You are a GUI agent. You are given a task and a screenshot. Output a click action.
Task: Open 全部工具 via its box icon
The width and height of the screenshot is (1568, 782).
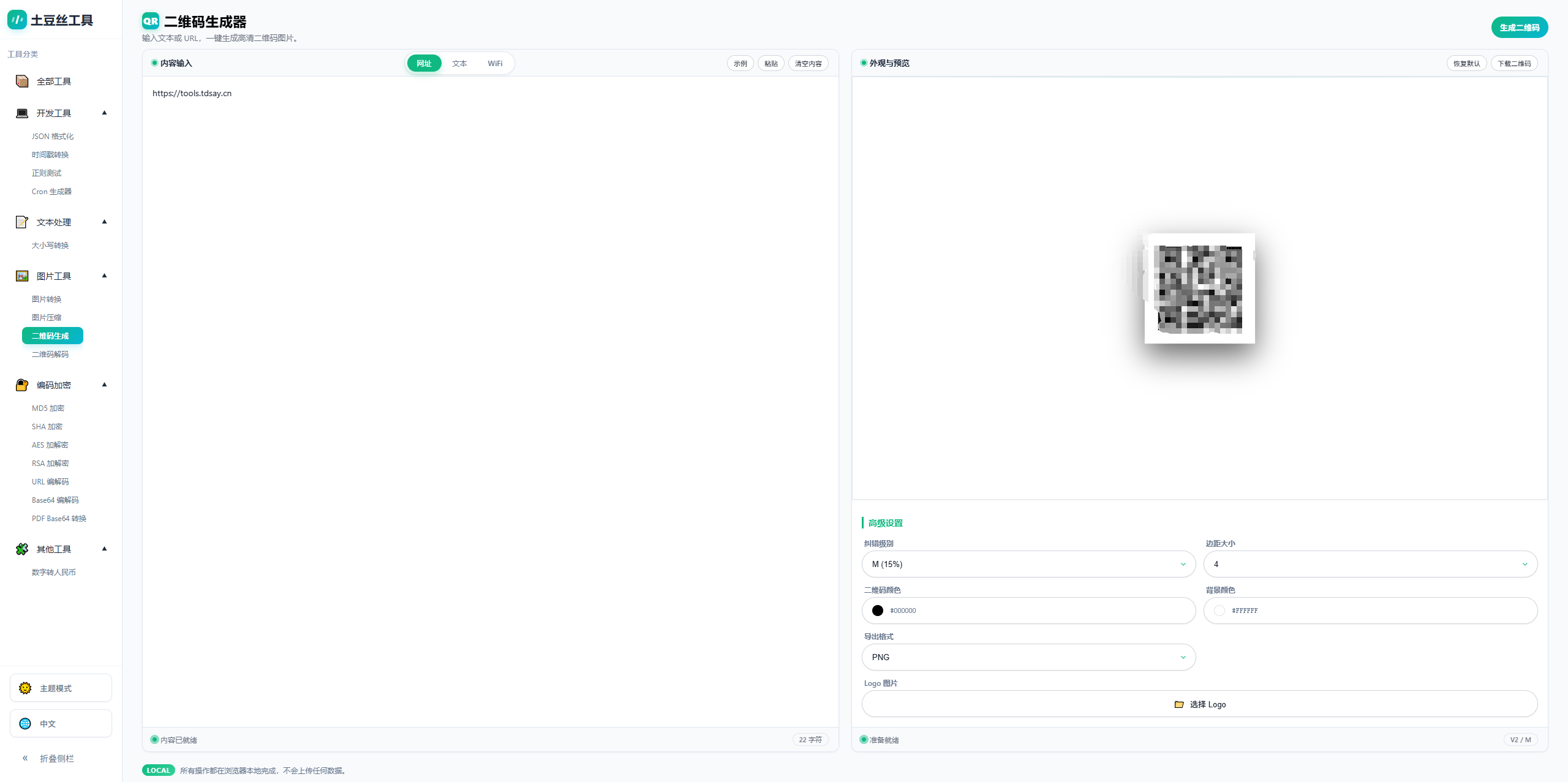(22, 81)
